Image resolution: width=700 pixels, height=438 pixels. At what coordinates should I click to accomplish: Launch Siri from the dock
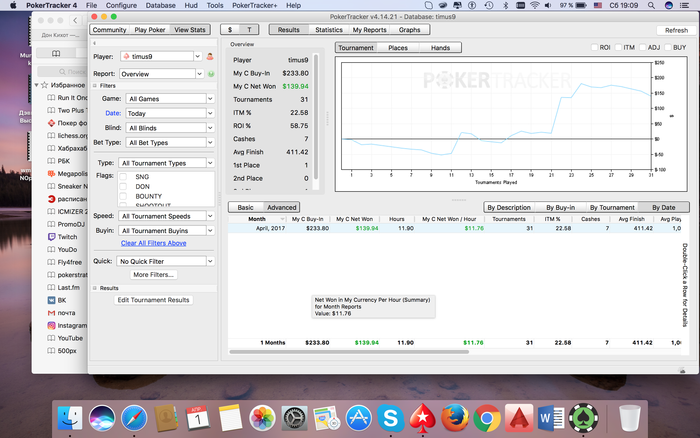click(x=102, y=418)
